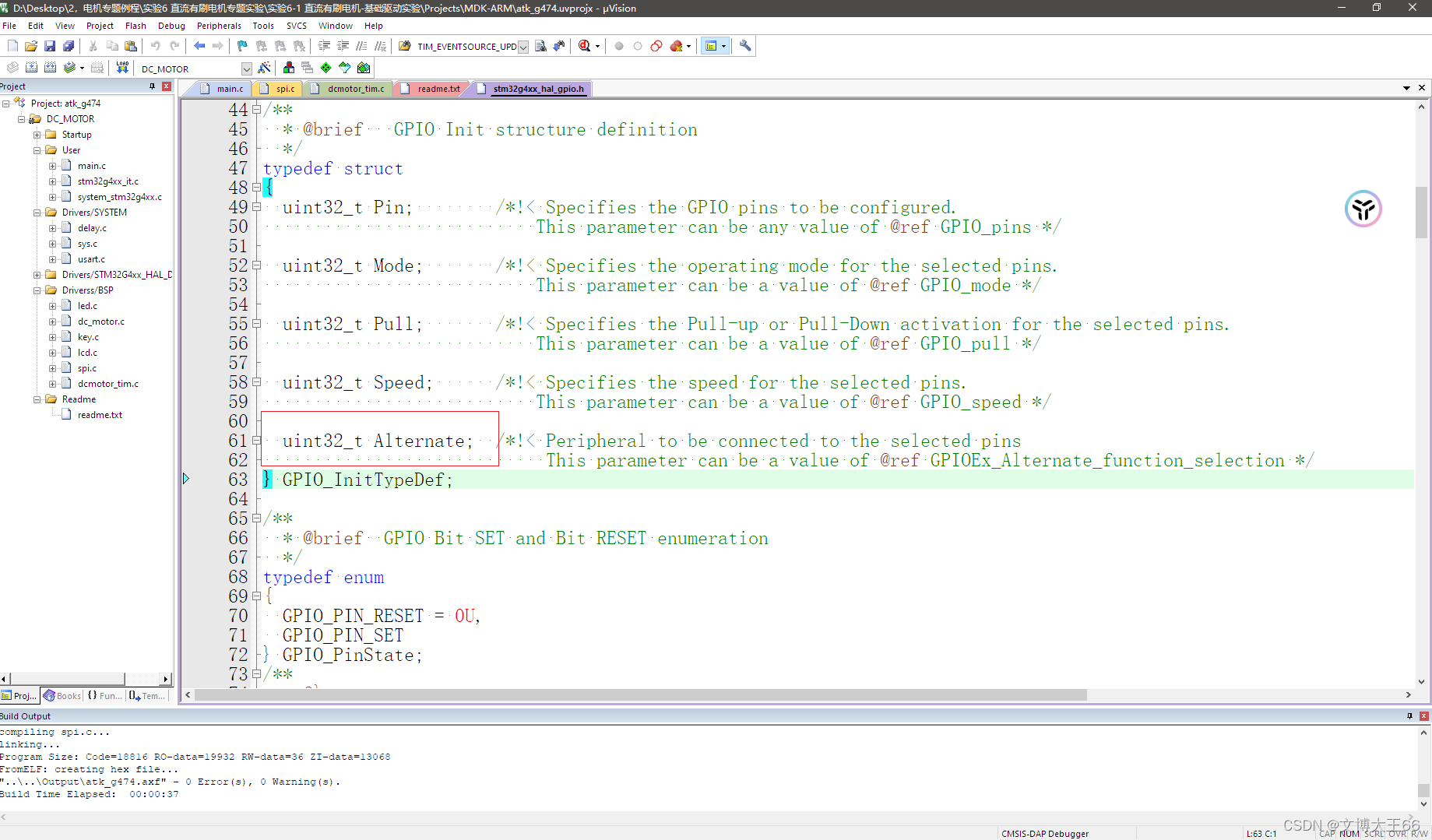Collapse the Project: atk_g474 tree node
The height and width of the screenshot is (840, 1432).
pyautogui.click(x=6, y=104)
